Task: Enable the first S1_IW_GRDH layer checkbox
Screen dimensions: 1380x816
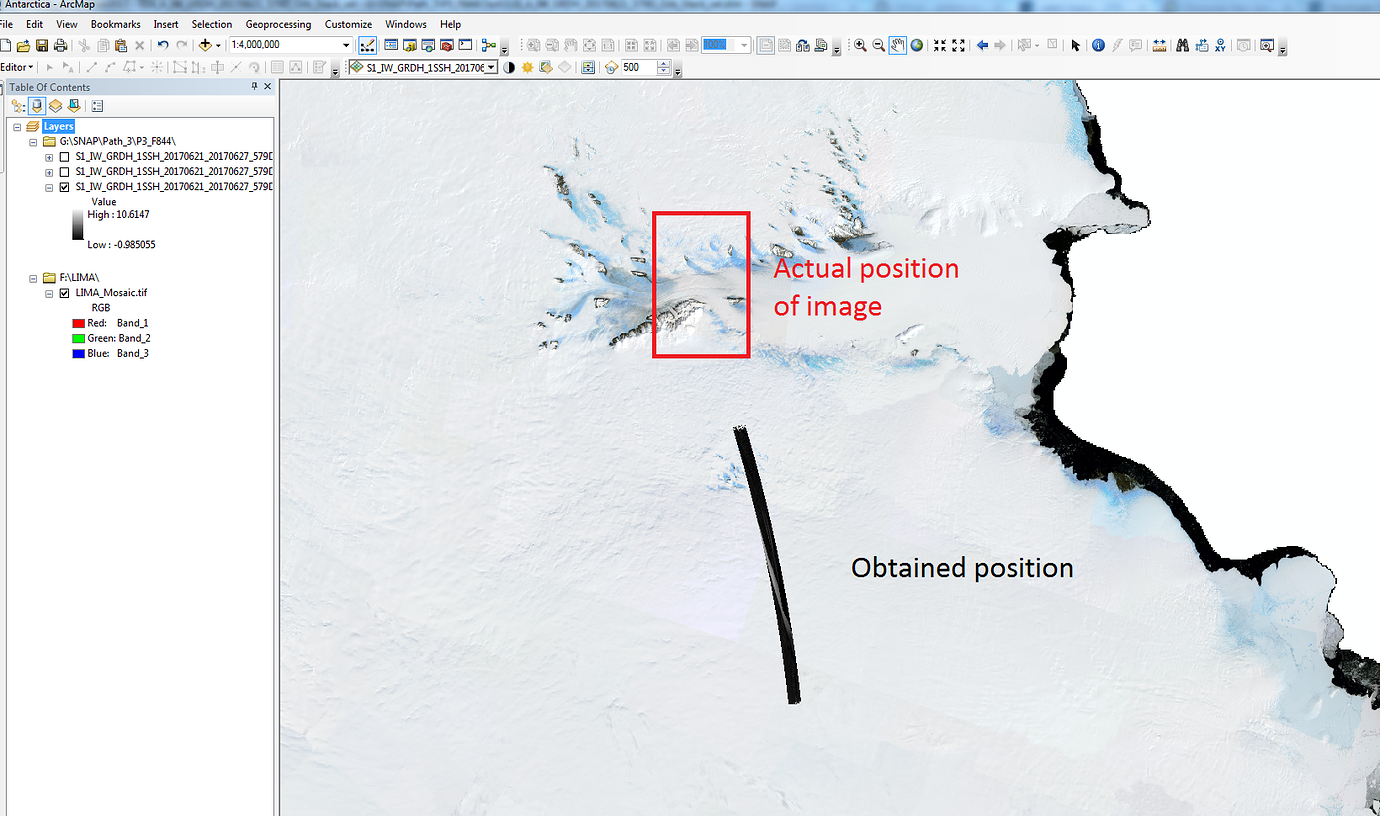Action: click(x=65, y=158)
